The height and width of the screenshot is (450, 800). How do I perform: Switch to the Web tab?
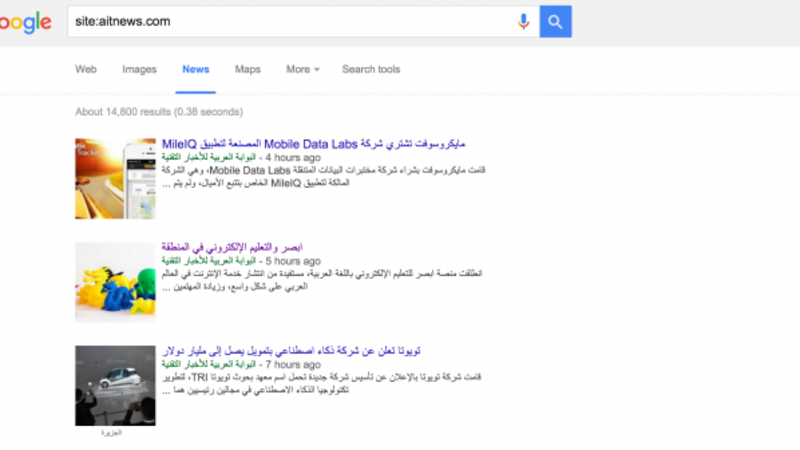coord(86,69)
